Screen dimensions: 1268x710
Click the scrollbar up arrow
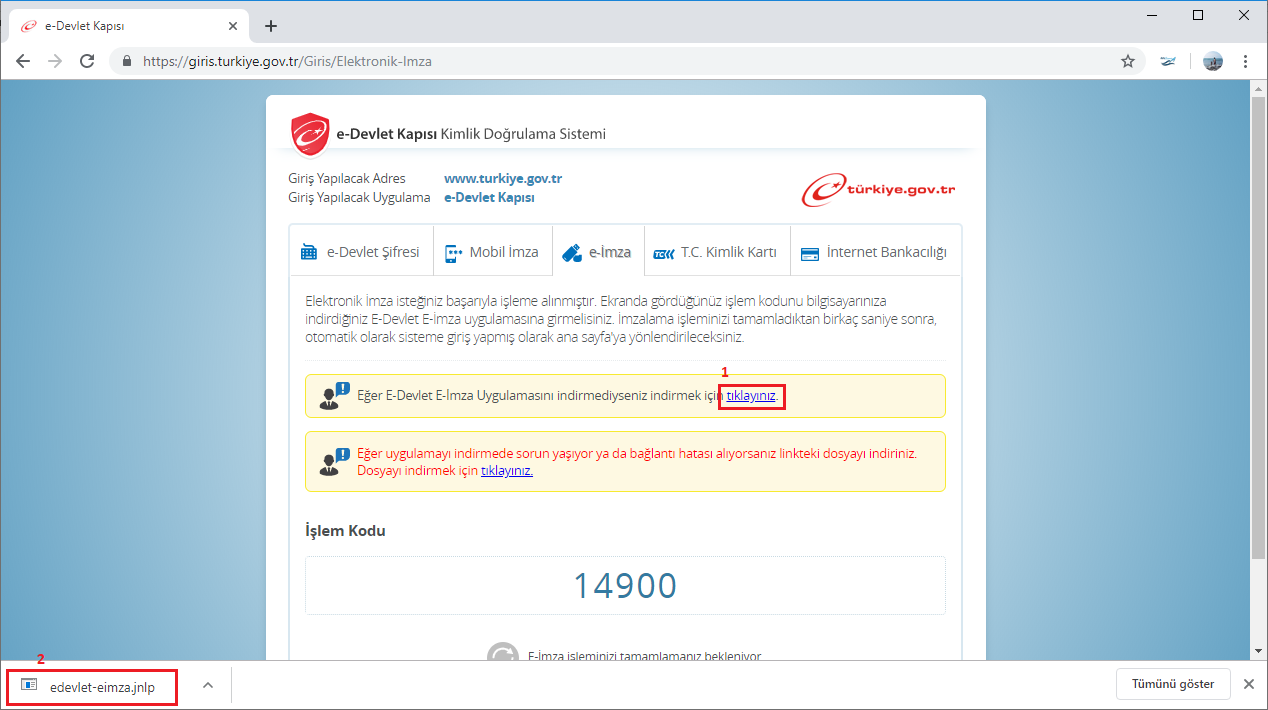tap(1259, 88)
